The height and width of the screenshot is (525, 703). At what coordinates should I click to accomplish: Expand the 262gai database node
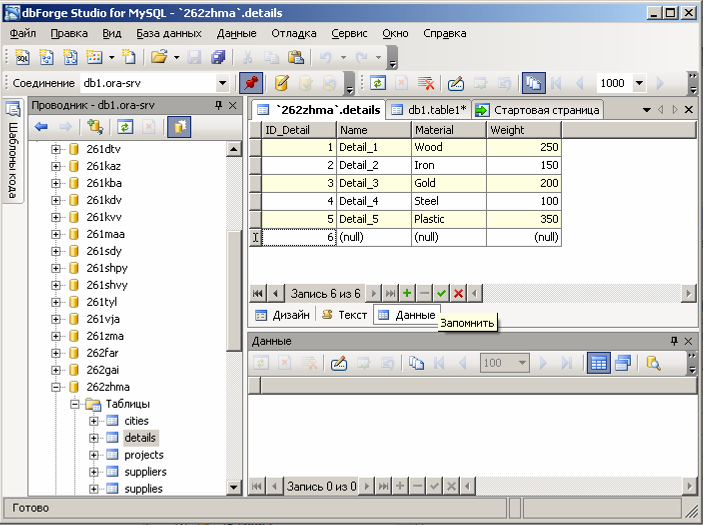(57, 369)
